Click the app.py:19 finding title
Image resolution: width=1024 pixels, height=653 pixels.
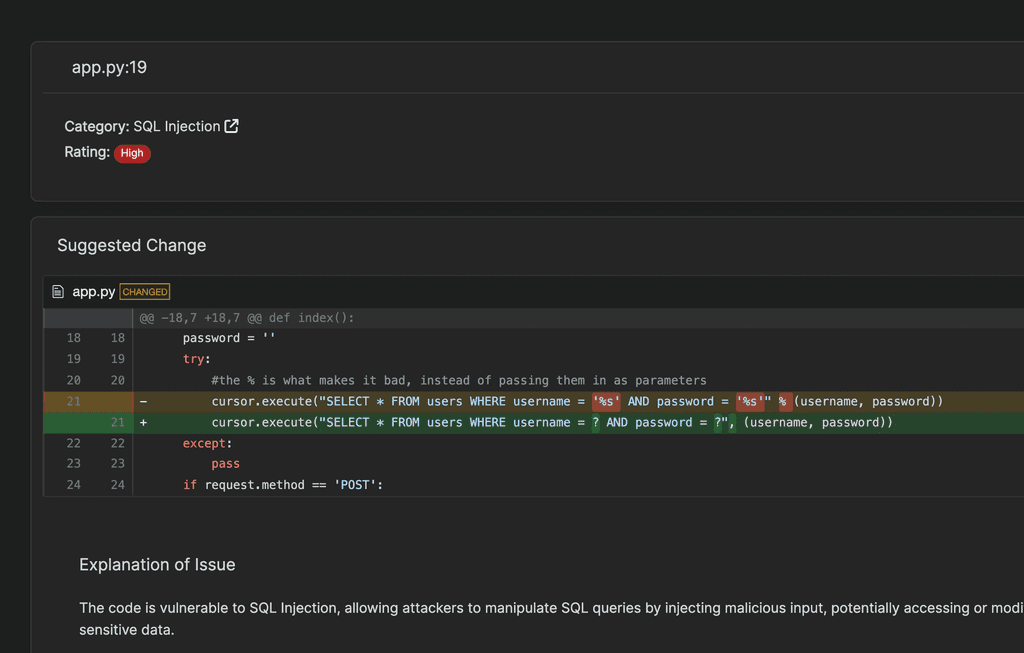[109, 67]
